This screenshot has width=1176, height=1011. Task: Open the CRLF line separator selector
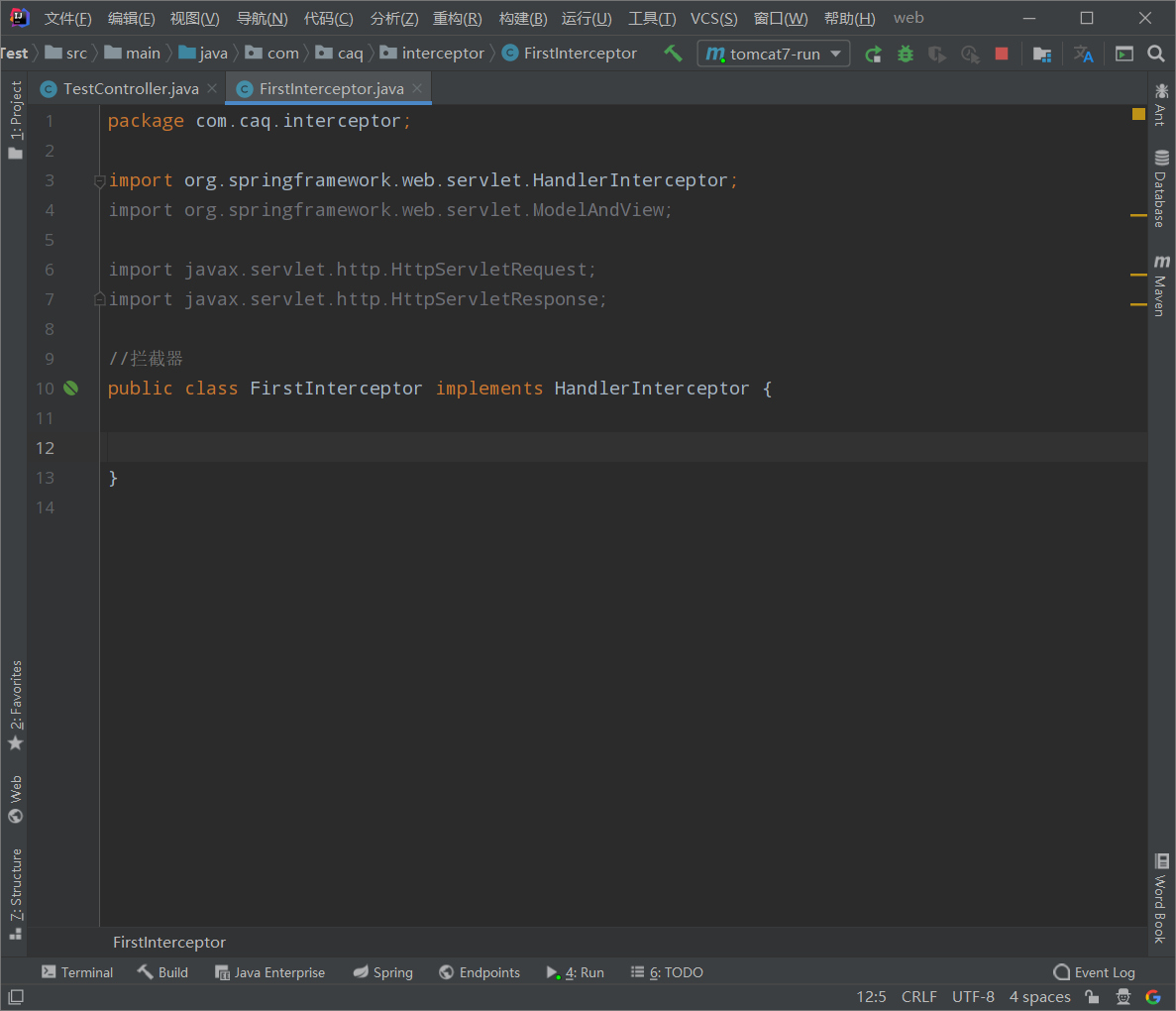pyautogui.click(x=918, y=997)
